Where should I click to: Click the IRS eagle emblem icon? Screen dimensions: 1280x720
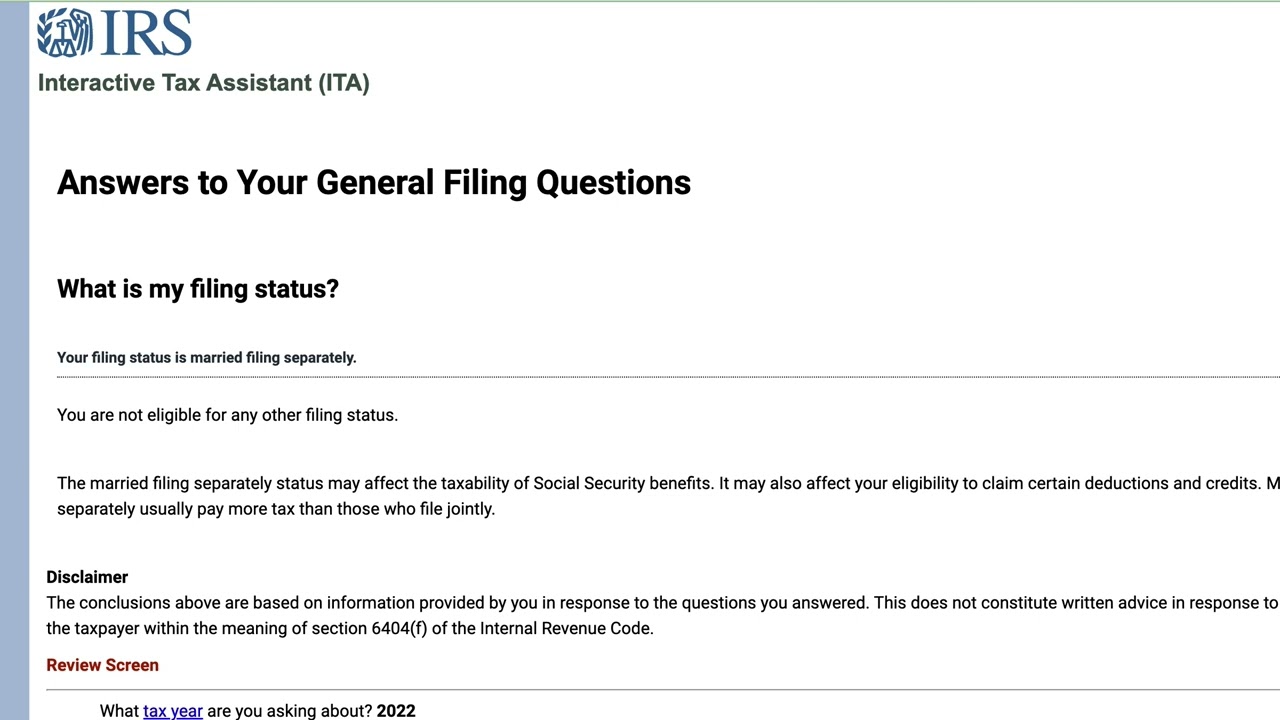click(63, 32)
